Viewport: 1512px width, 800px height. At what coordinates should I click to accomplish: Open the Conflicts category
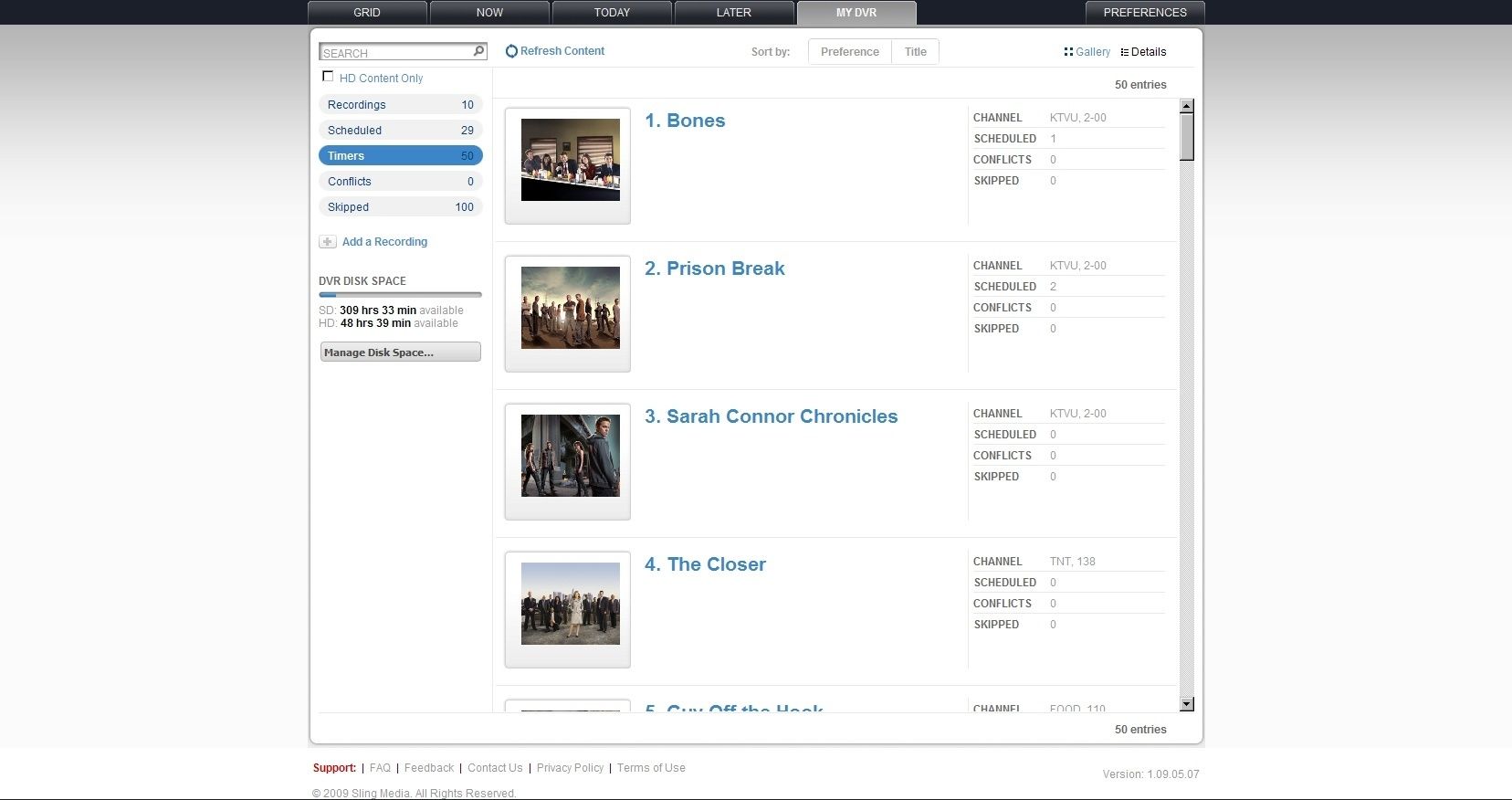(x=401, y=182)
